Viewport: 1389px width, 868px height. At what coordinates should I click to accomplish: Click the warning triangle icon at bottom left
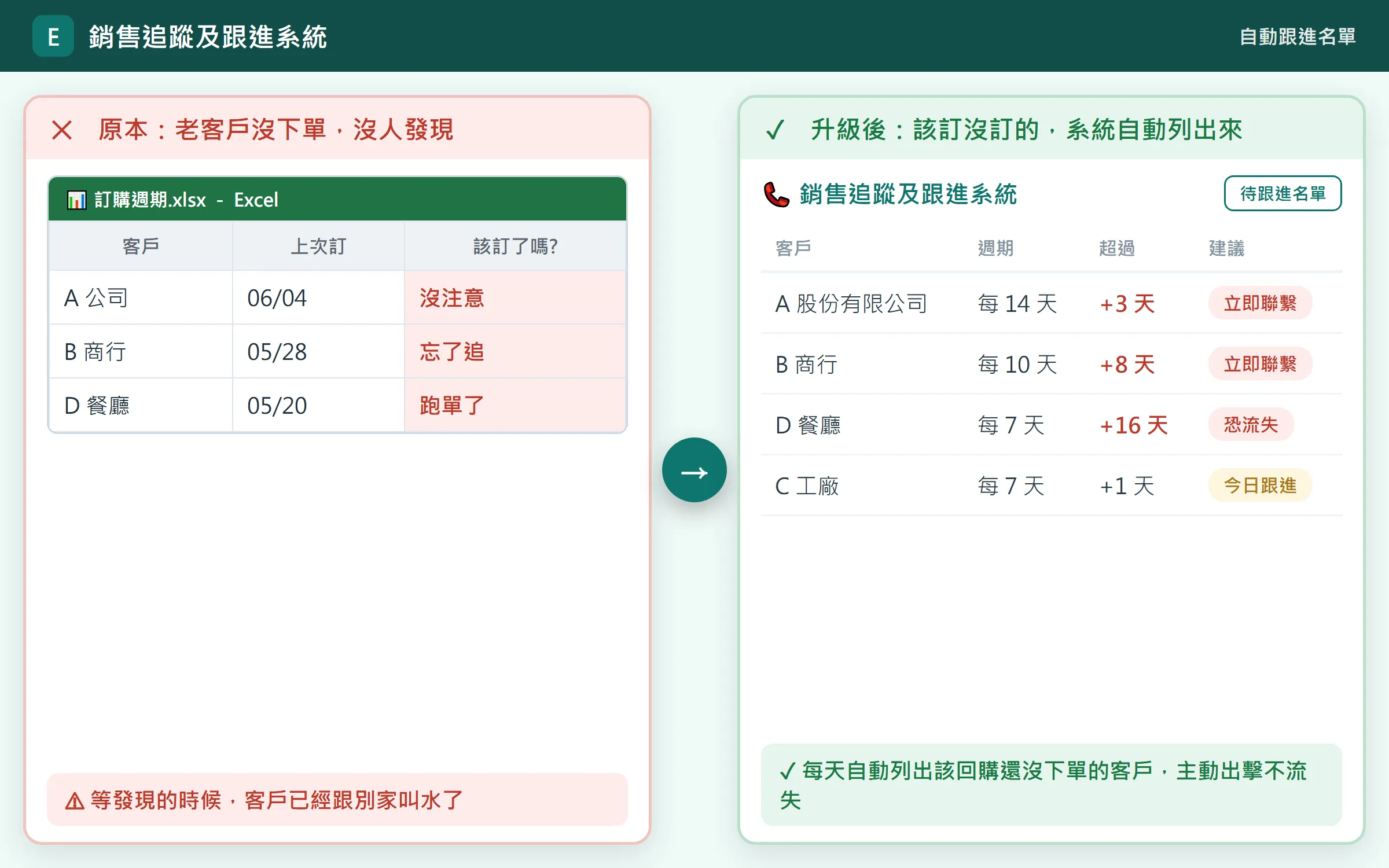click(75, 801)
